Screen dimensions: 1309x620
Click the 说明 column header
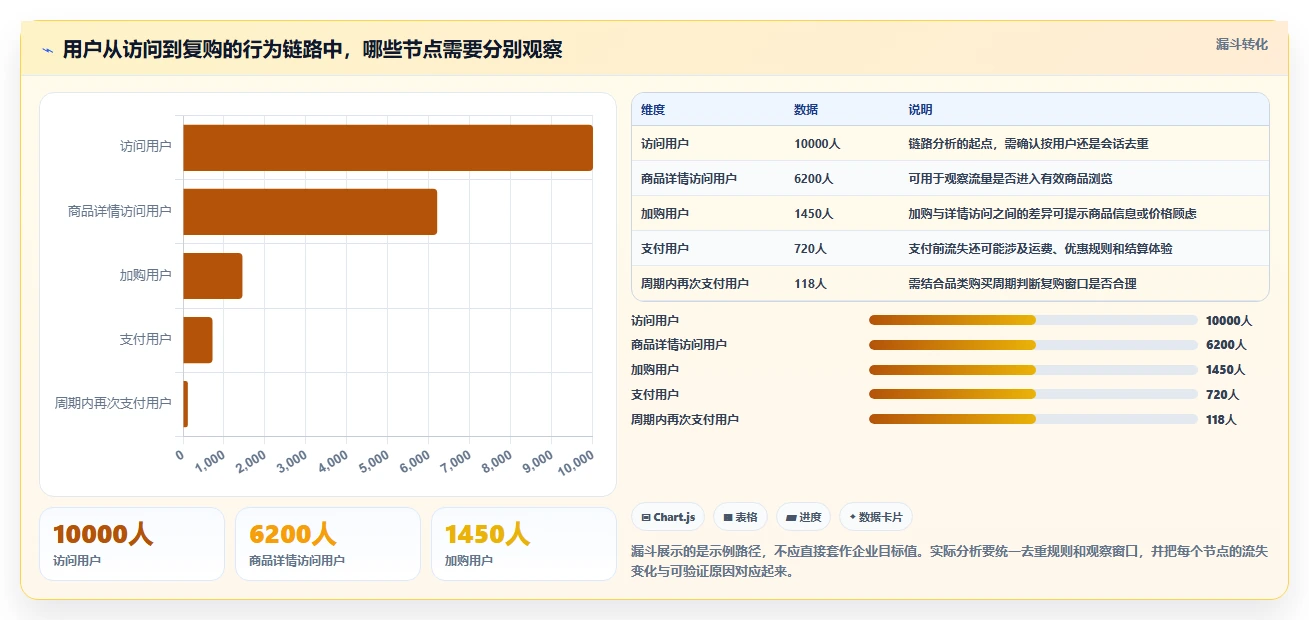pos(920,110)
